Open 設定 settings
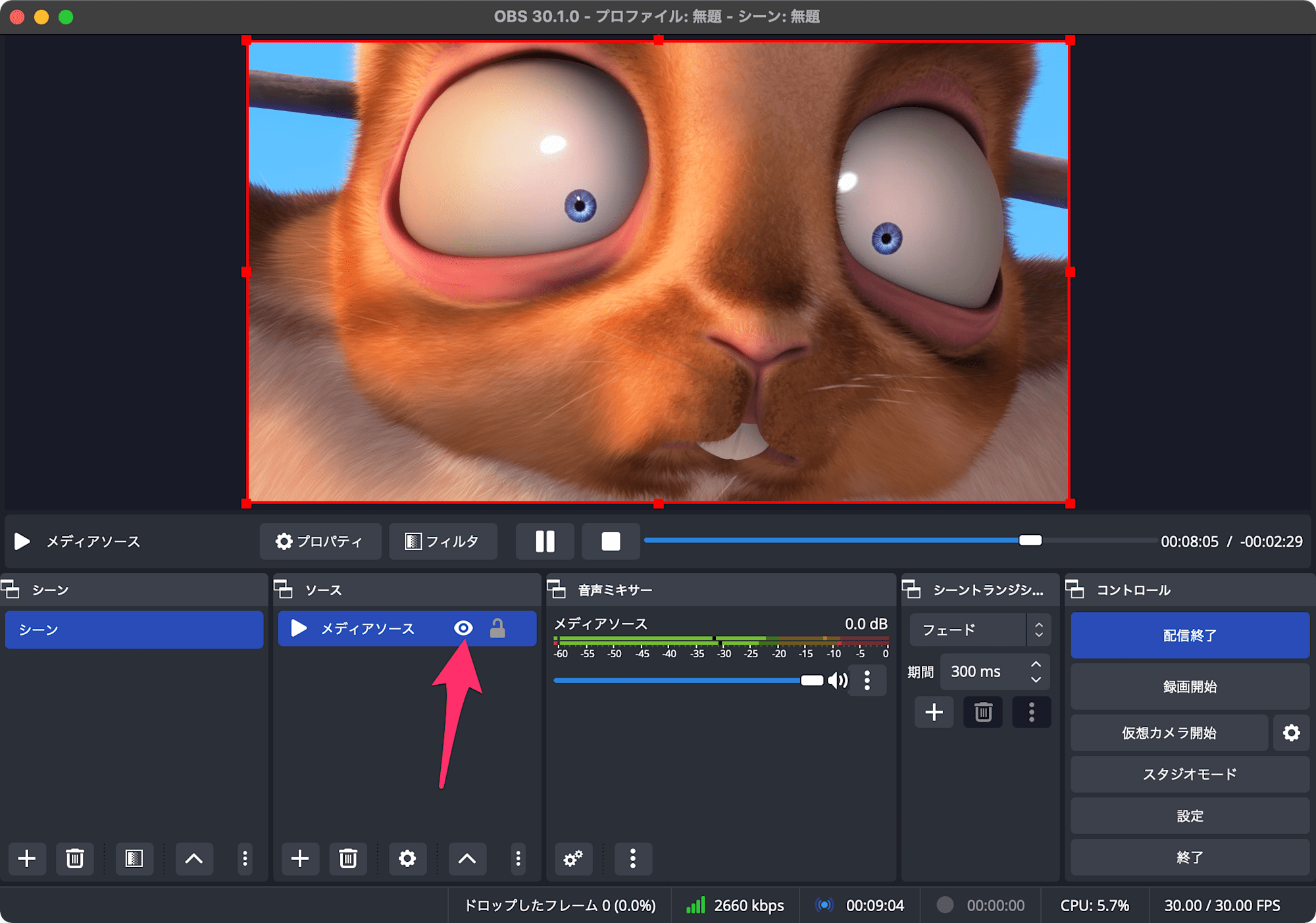Image resolution: width=1316 pixels, height=923 pixels. 1190,816
